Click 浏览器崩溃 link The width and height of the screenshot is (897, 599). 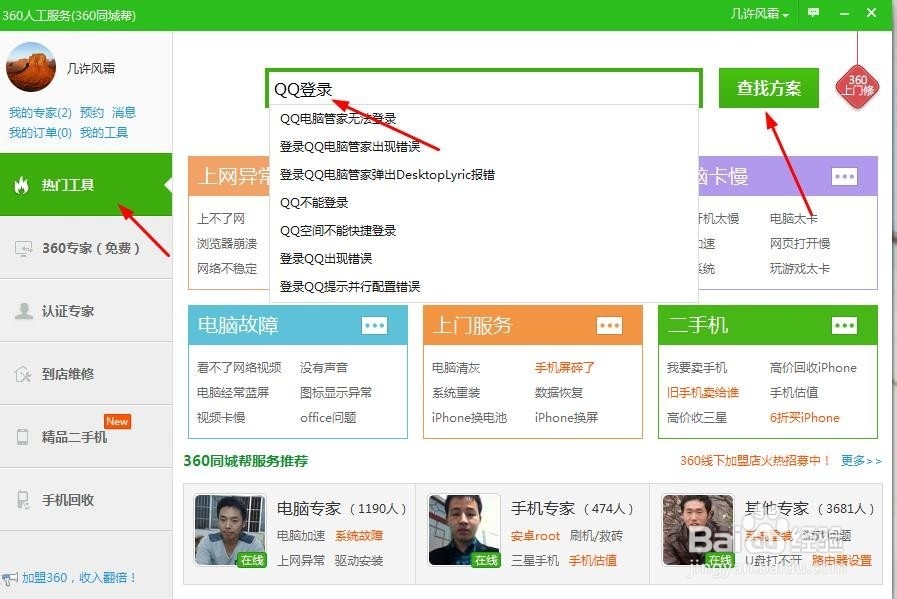(x=227, y=244)
